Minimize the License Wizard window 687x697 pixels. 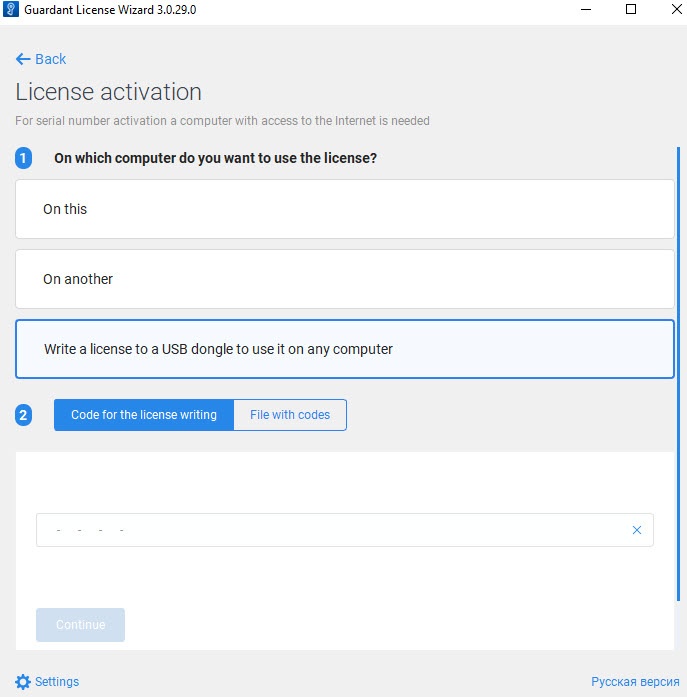pos(585,9)
